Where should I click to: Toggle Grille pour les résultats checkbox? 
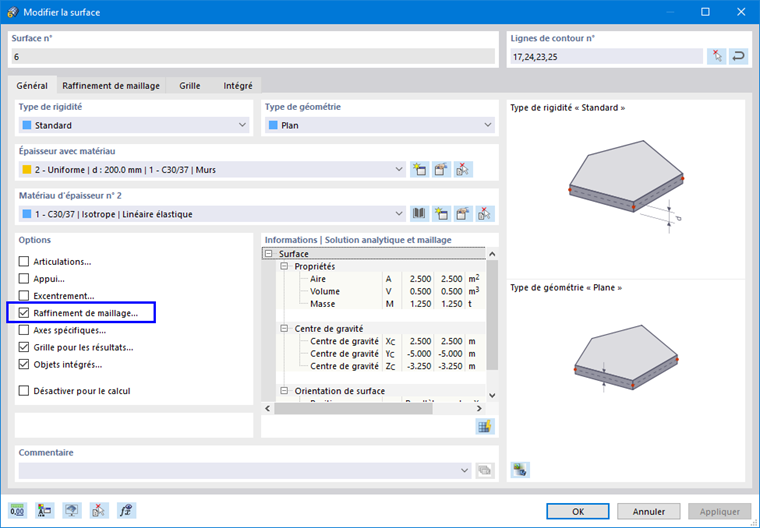(x=24, y=347)
